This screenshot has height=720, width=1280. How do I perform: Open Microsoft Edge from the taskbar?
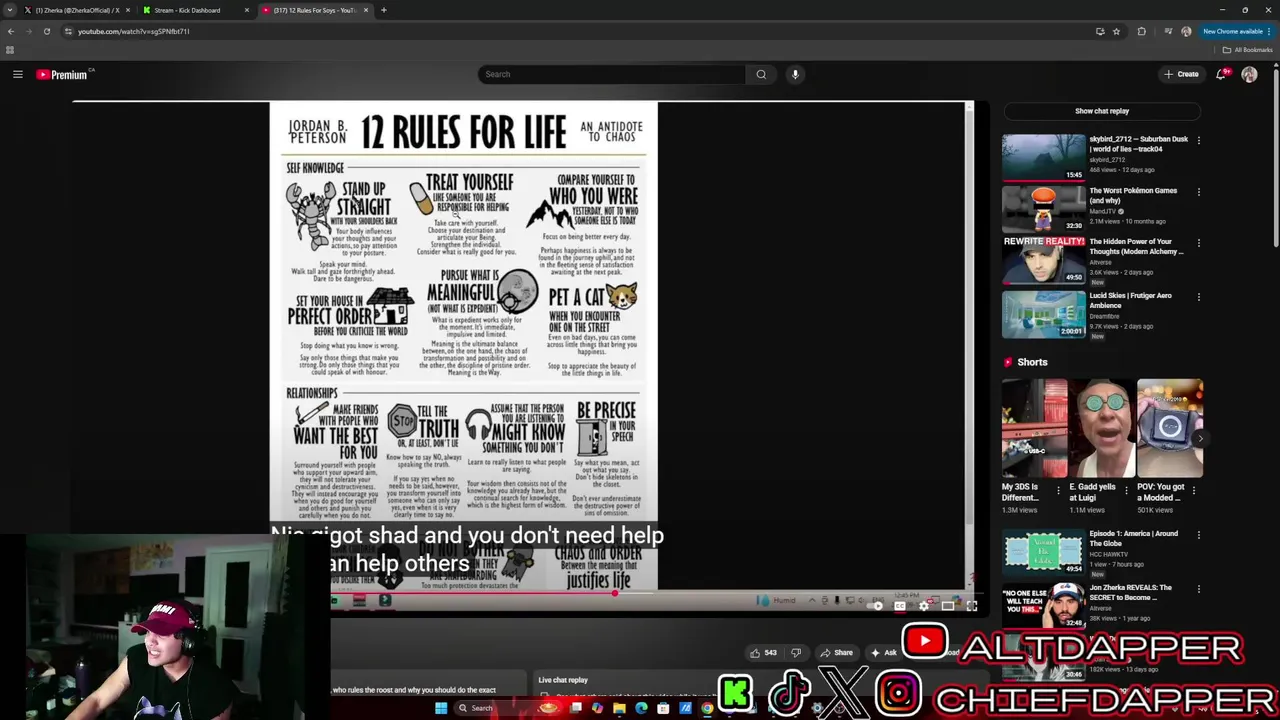(641, 708)
